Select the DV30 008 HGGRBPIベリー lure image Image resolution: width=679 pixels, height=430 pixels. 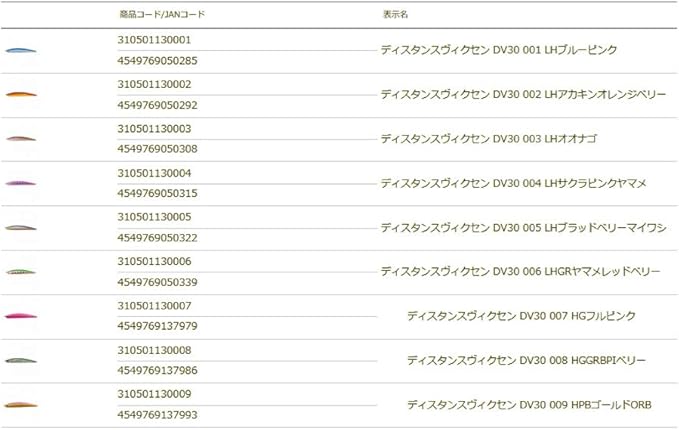[x=20, y=360]
